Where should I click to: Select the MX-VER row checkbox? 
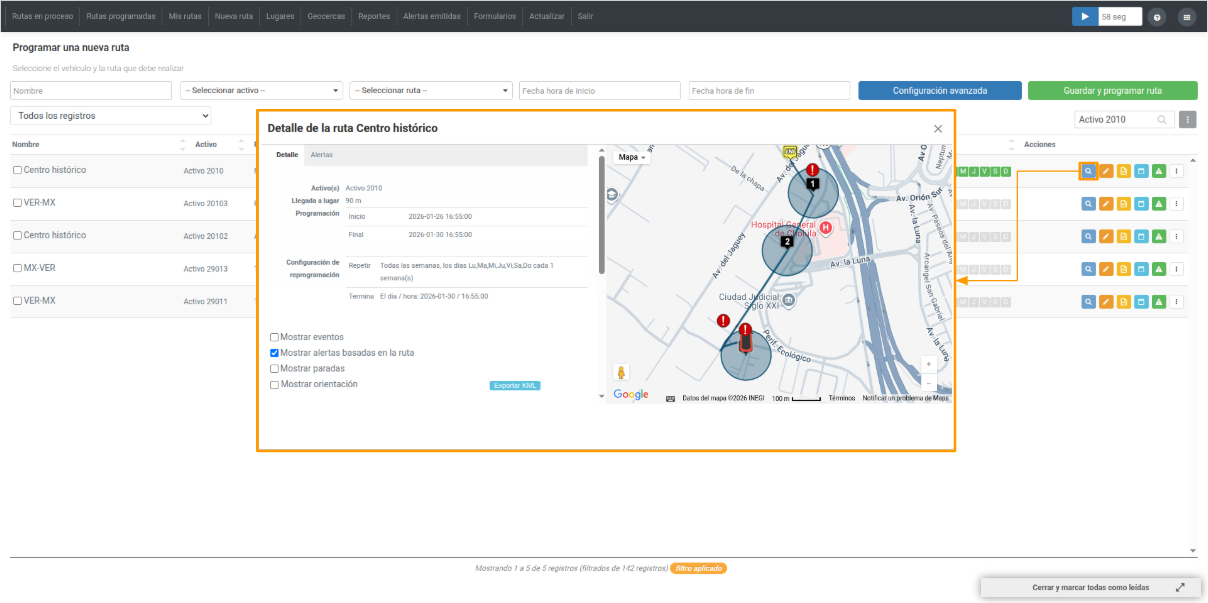coord(16,269)
